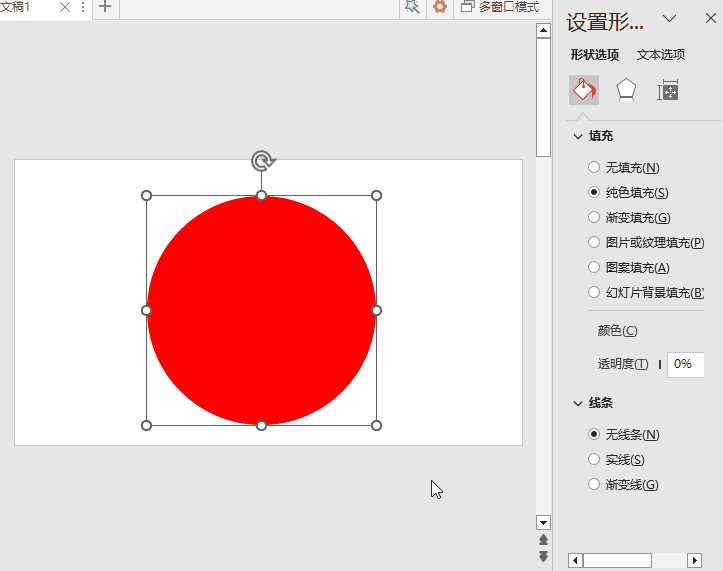This screenshot has height=571, width=723.
Task: Select 无填充(N) radio option
Action: pyautogui.click(x=624, y=167)
